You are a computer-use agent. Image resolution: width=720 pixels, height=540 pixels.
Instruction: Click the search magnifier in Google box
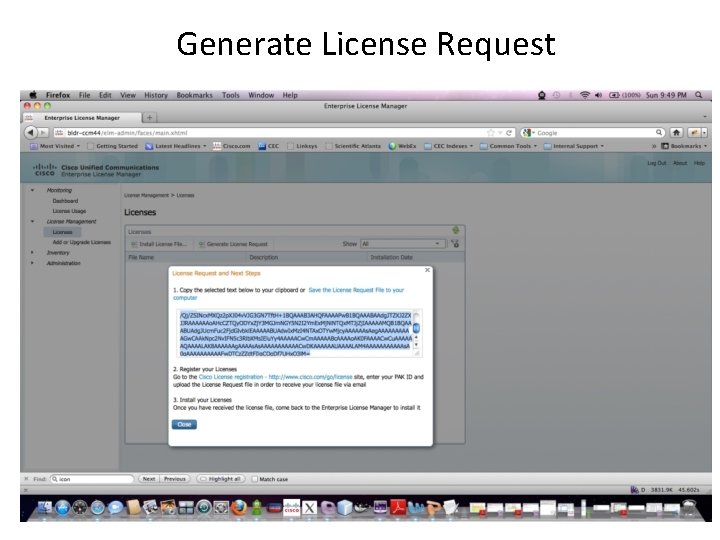point(659,132)
